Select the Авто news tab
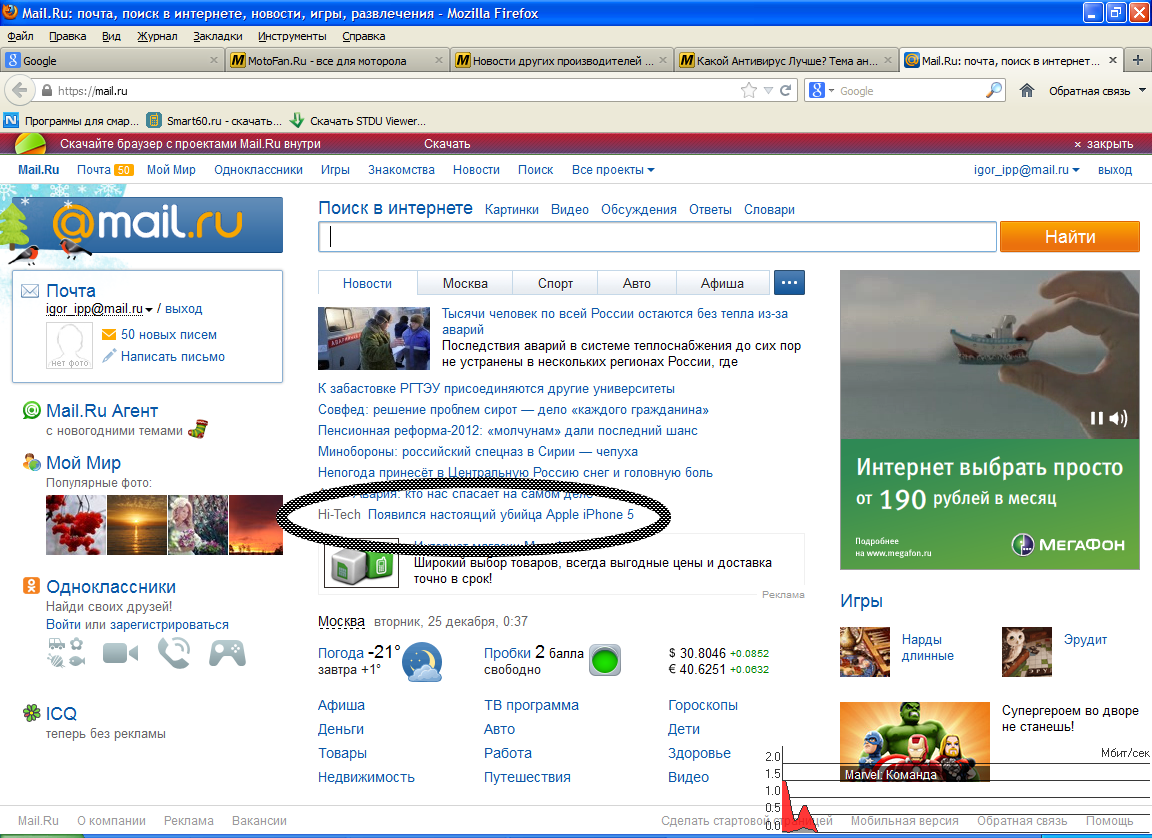 pyautogui.click(x=637, y=283)
